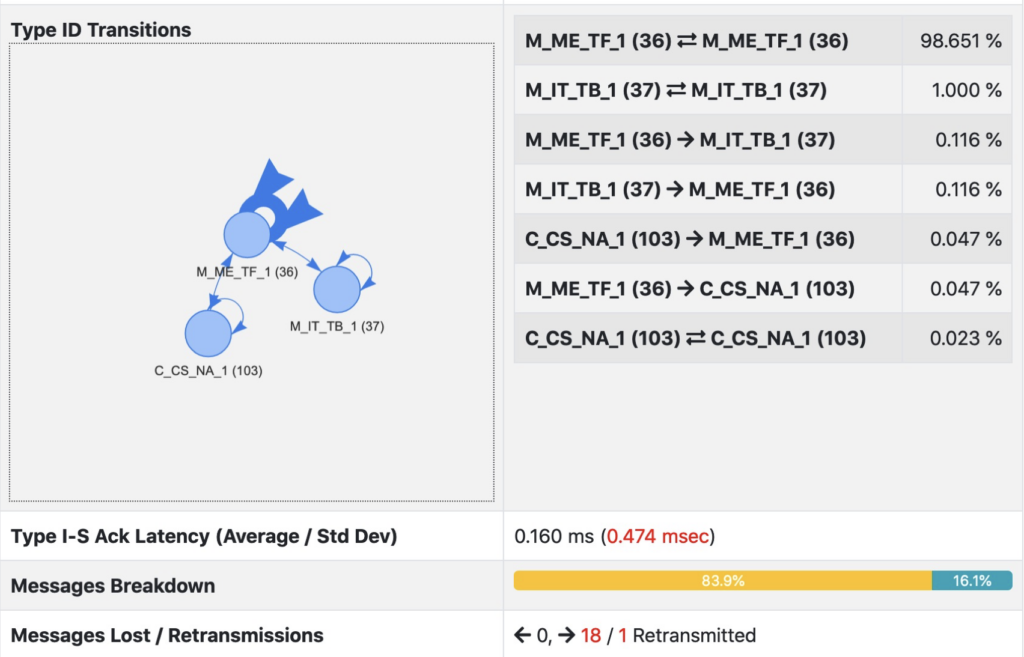
Task: Click the C_CS_NA_1 ⇄ C_CS_NA_1 transition row
Action: 763,338
